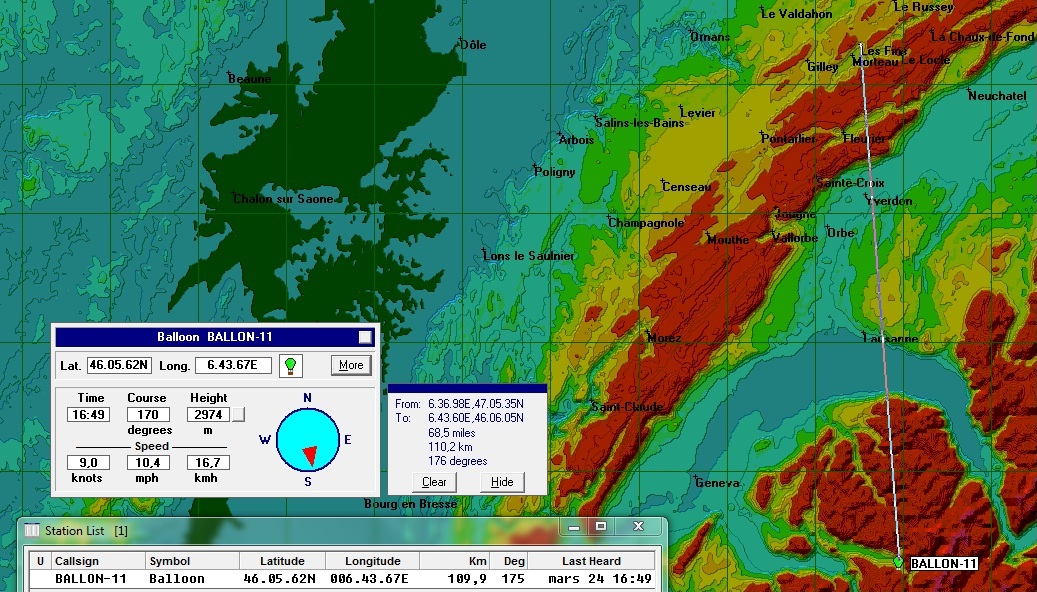Sort stations by Callsign column
This screenshot has width=1037, height=592.
(x=97, y=561)
